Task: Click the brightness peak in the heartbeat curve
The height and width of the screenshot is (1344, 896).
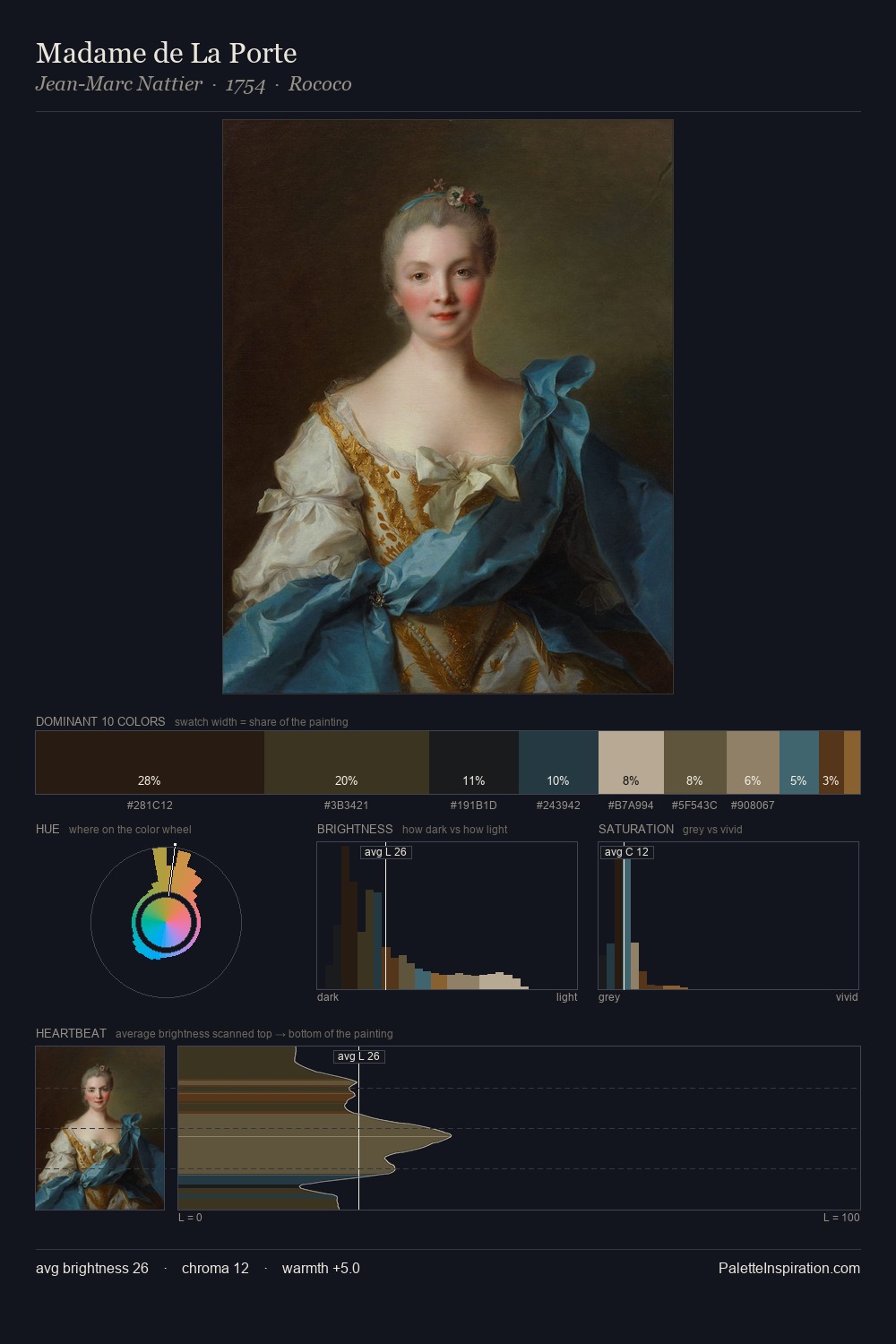Action: (450, 1136)
